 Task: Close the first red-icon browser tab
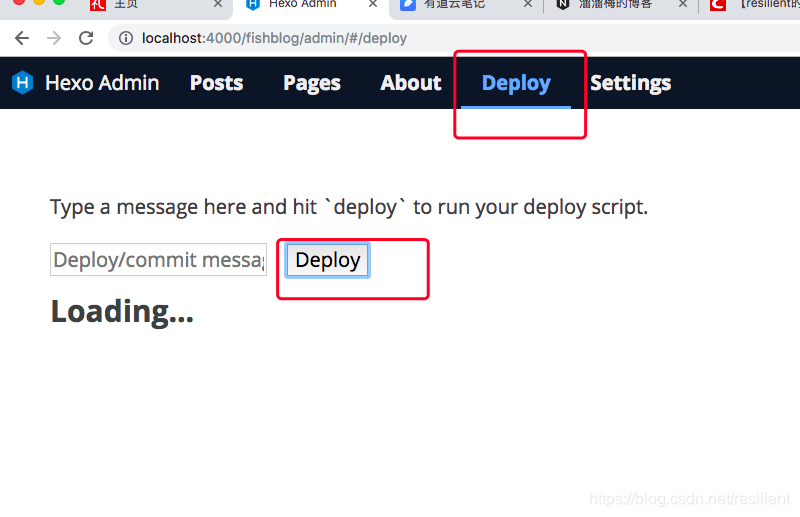(218, 4)
